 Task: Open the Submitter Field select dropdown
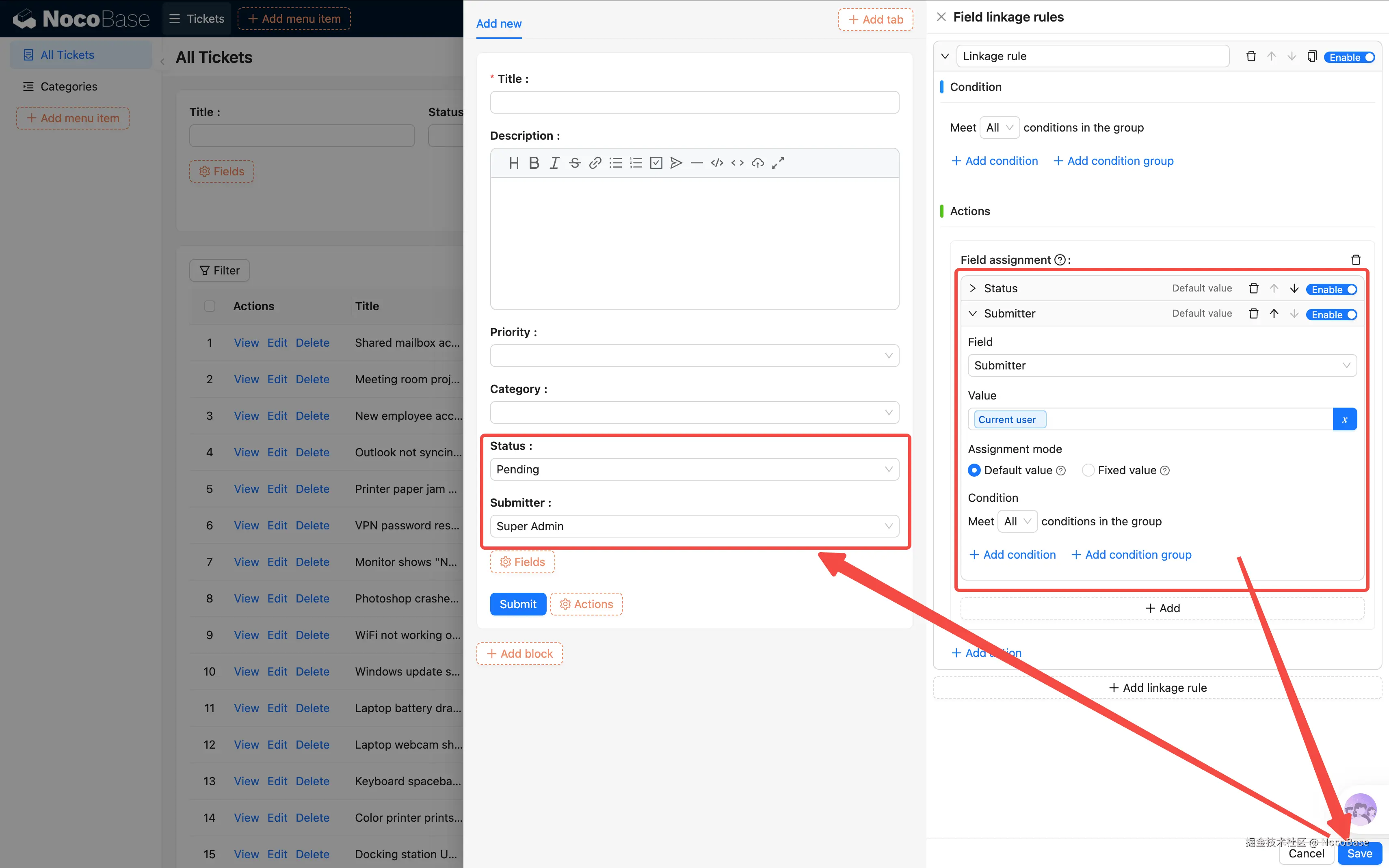point(1162,366)
